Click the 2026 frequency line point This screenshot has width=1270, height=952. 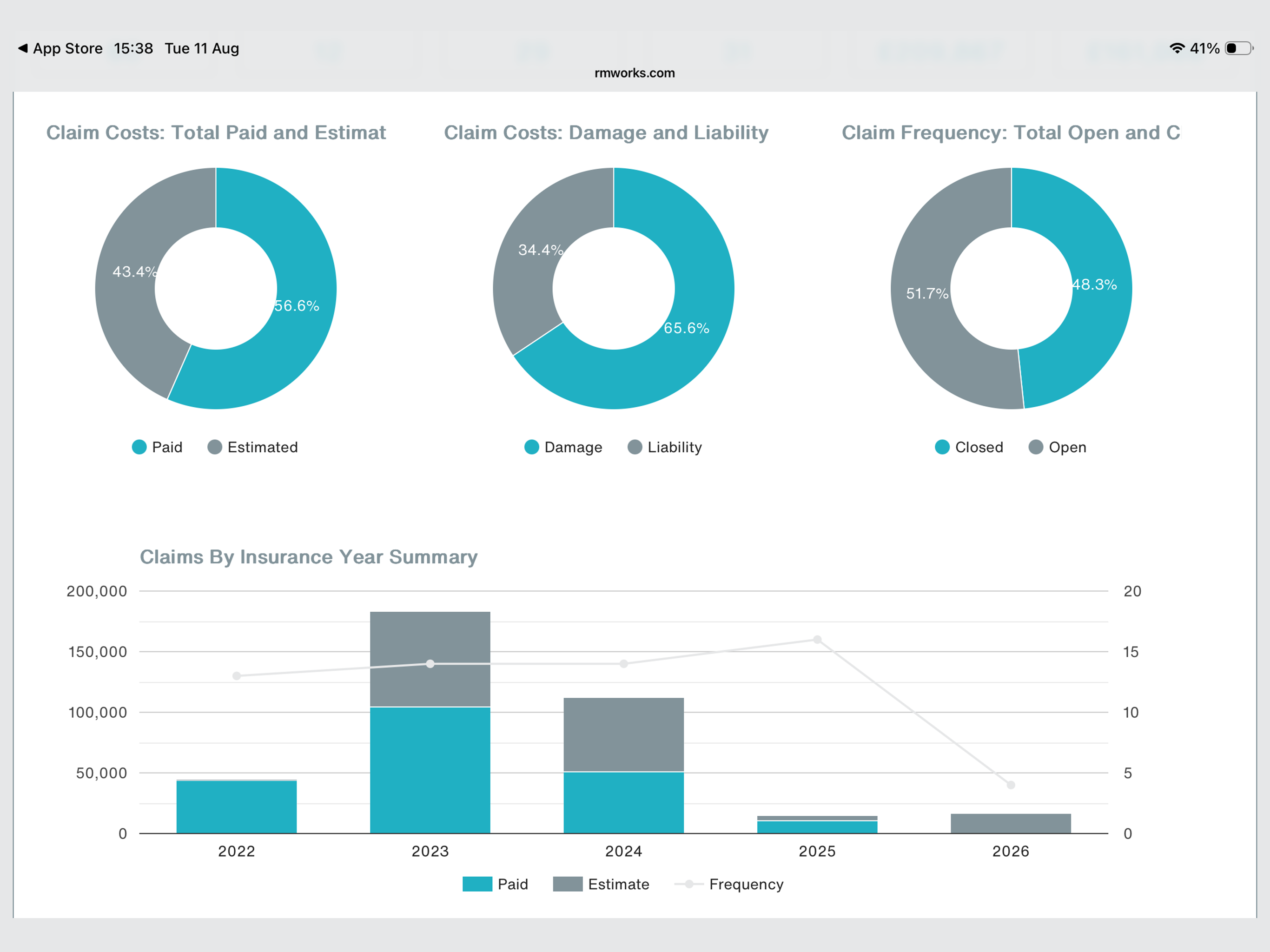pyautogui.click(x=1011, y=785)
